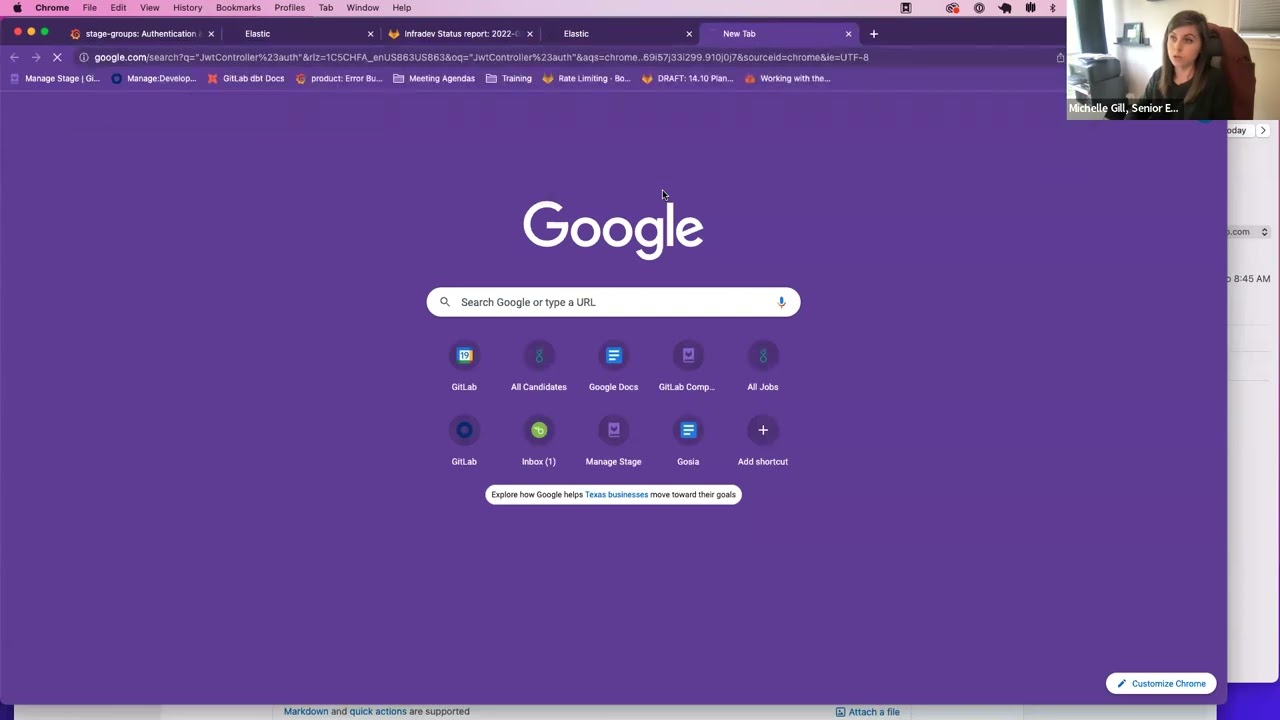
Task: Switch to the second Elastic tab
Action: 620,34
